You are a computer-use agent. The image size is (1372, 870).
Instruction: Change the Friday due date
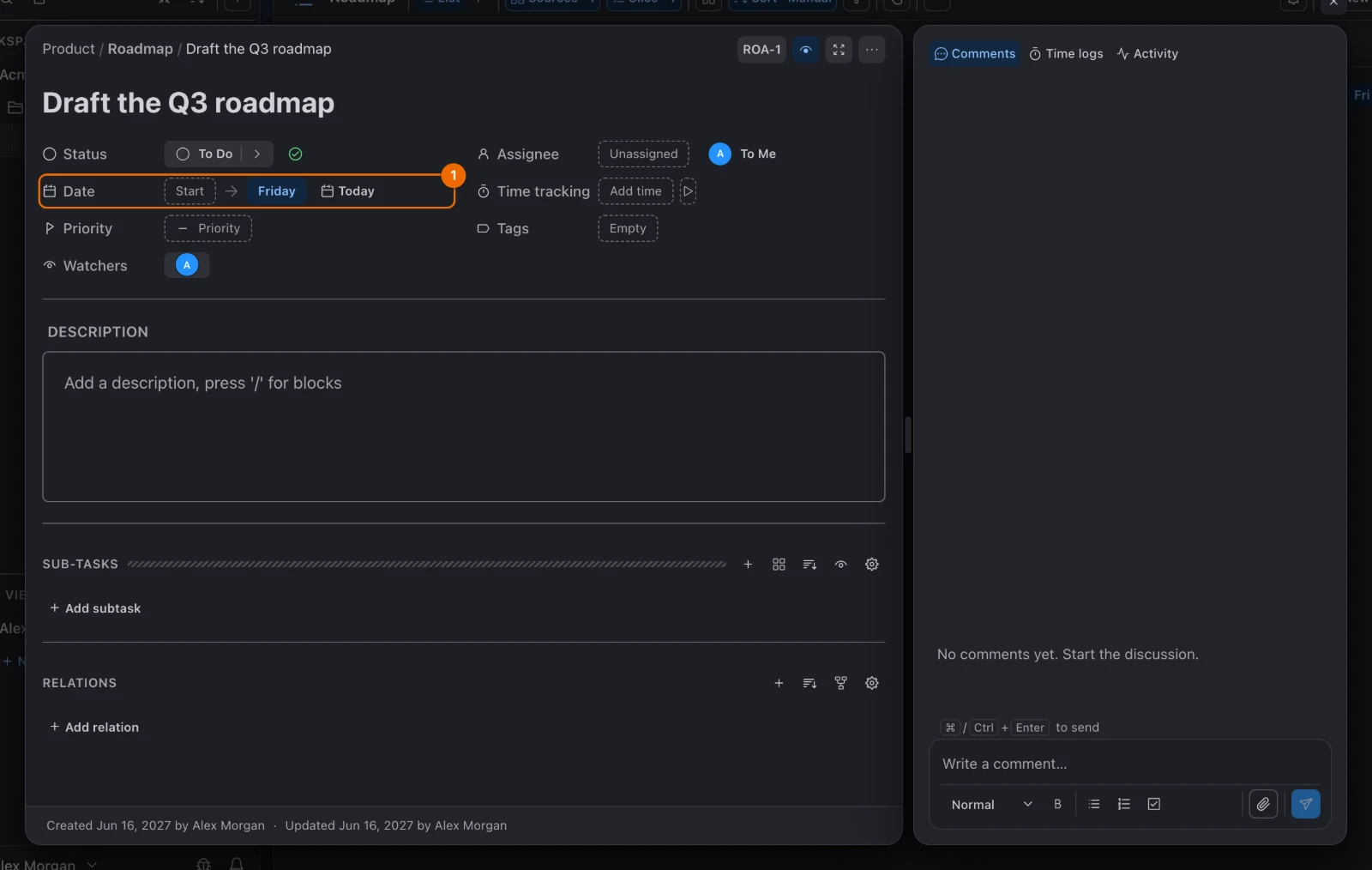pyautogui.click(x=277, y=191)
